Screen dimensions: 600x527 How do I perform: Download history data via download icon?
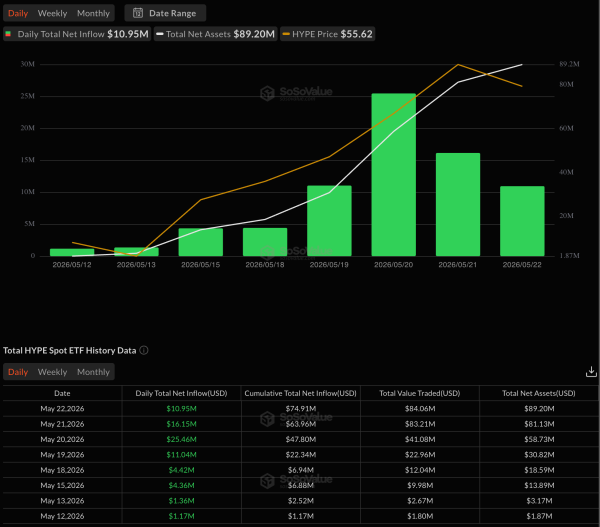coord(591,372)
